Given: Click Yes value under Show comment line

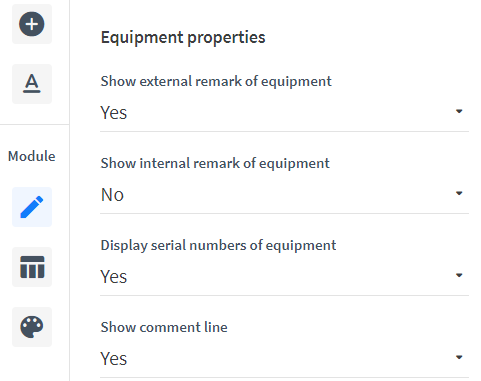Looking at the screenshot, I should click(x=114, y=359).
